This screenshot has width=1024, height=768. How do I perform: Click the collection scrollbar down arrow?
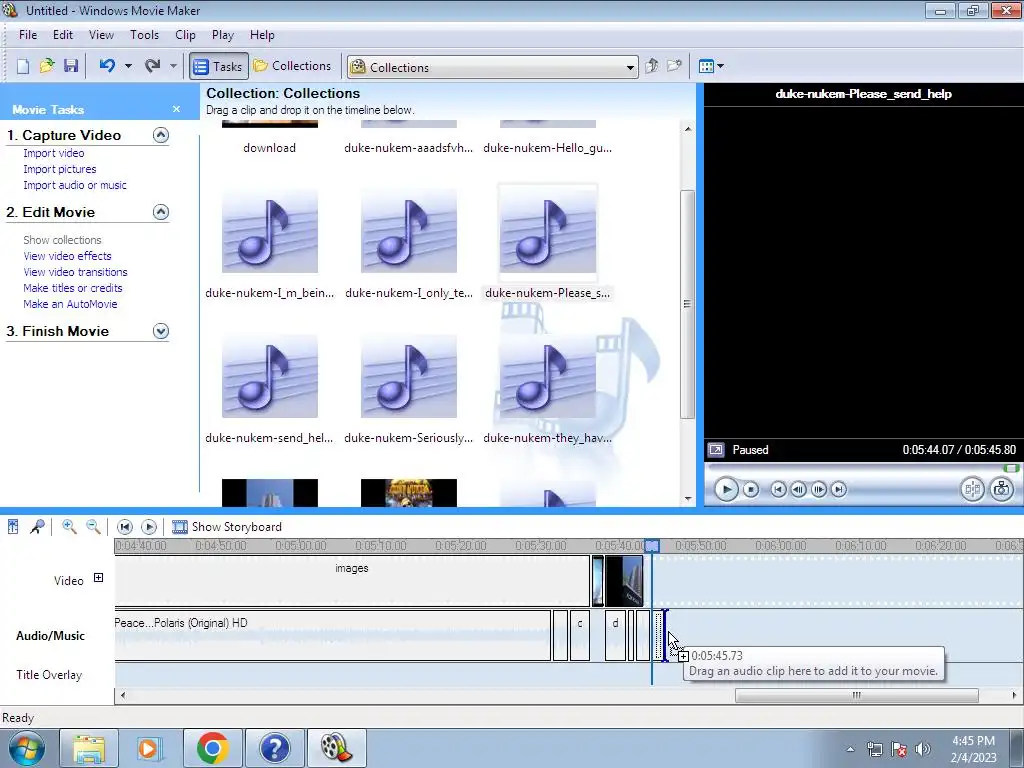point(688,499)
